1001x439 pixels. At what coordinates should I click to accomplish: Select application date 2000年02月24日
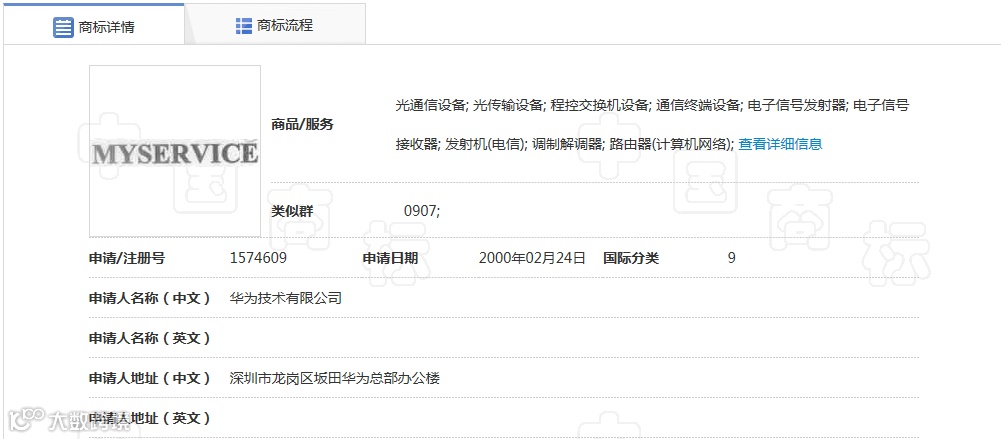click(532, 258)
